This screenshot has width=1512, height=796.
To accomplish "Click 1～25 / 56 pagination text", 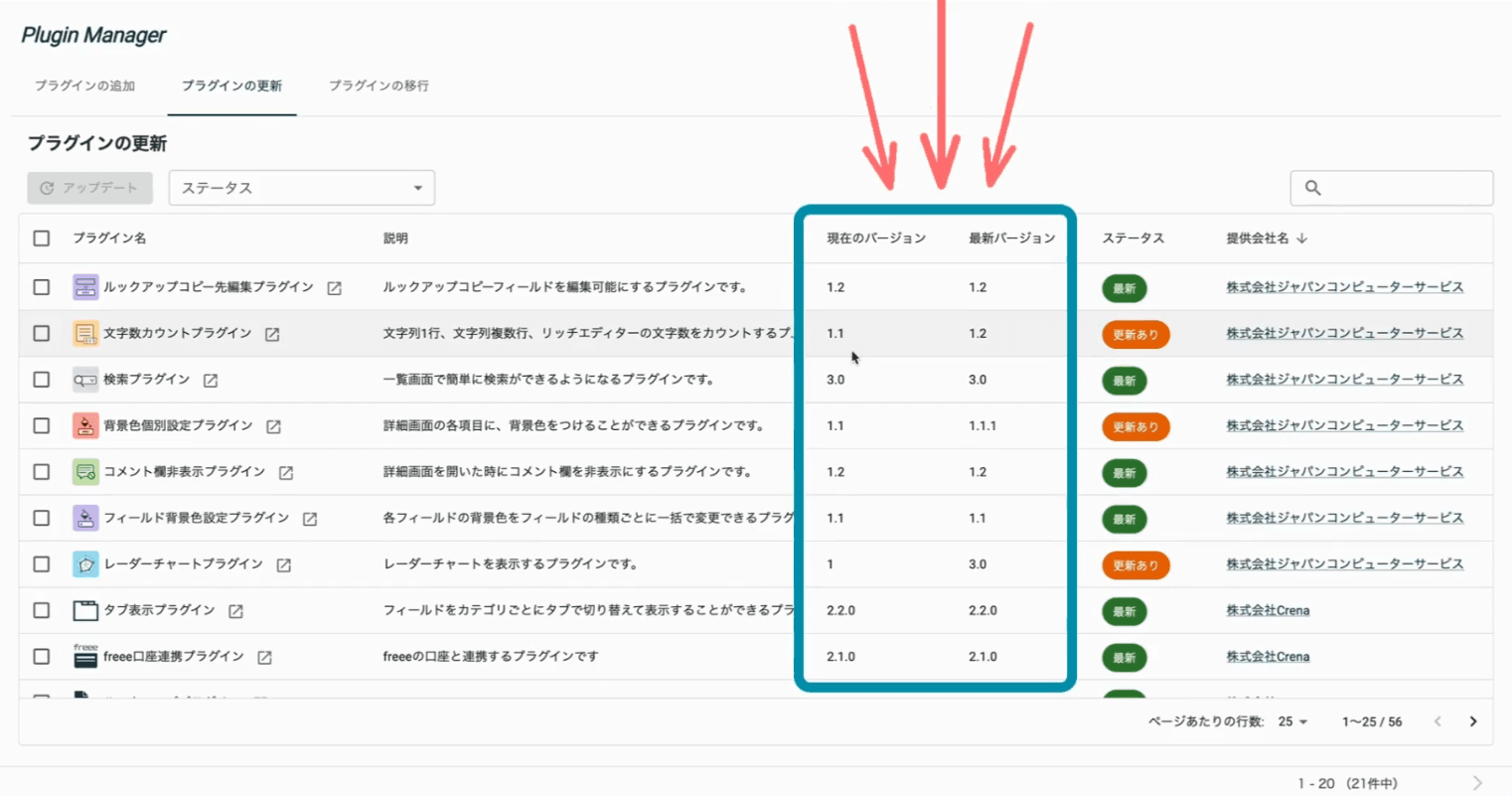I will 1372,721.
